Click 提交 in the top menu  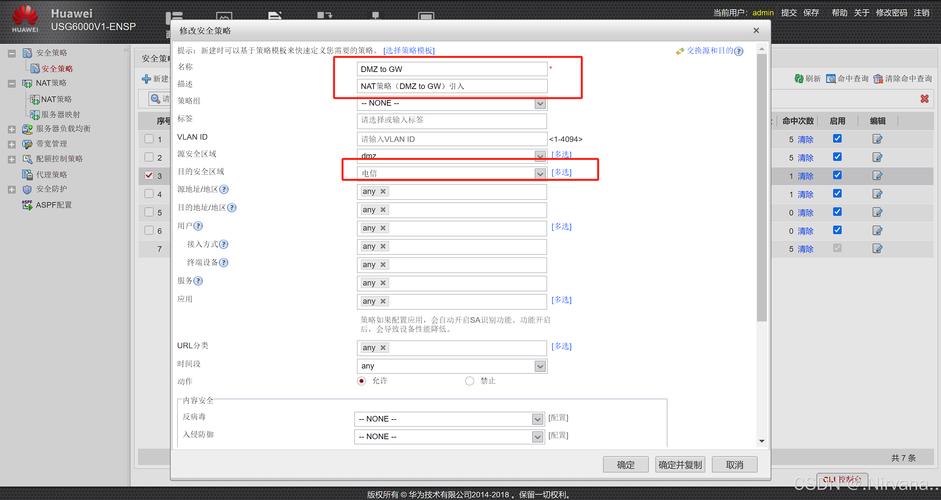point(789,12)
